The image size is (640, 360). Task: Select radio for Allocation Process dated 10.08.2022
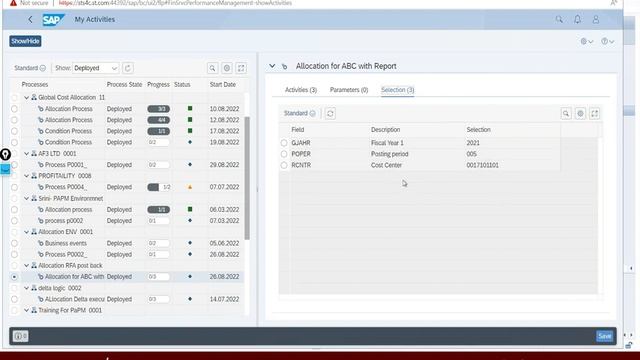click(x=14, y=109)
